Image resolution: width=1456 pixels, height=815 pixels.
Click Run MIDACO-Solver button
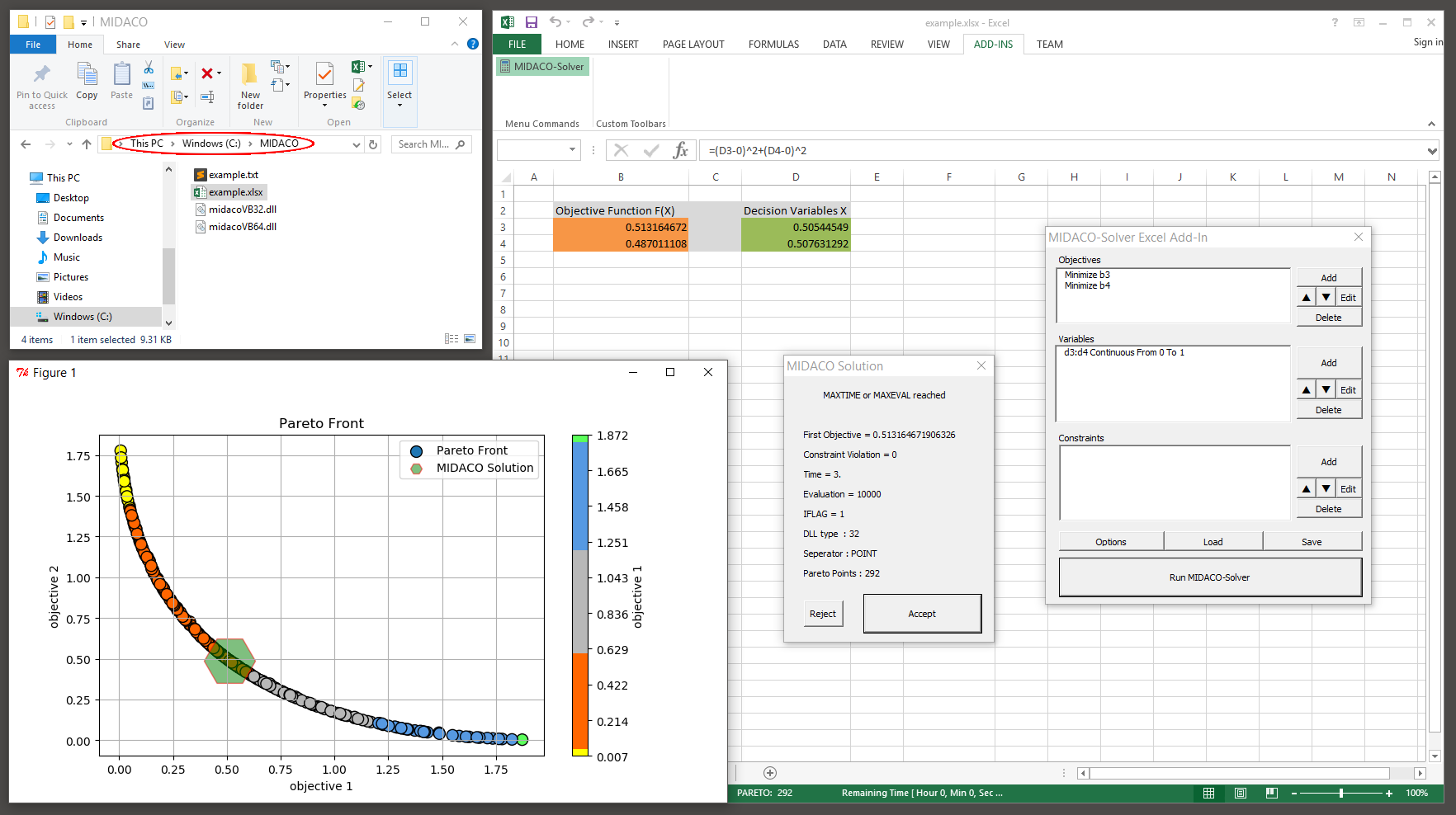click(x=1209, y=577)
